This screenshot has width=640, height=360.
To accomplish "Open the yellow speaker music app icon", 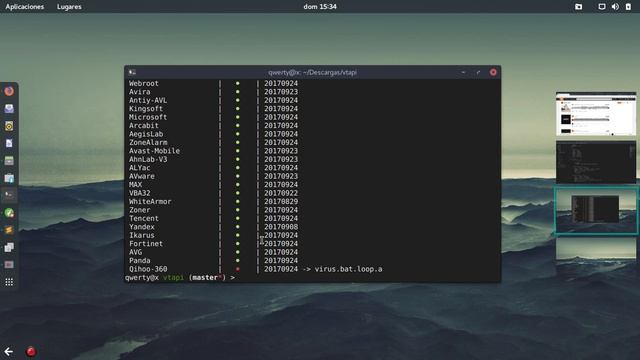I will click(x=9, y=126).
